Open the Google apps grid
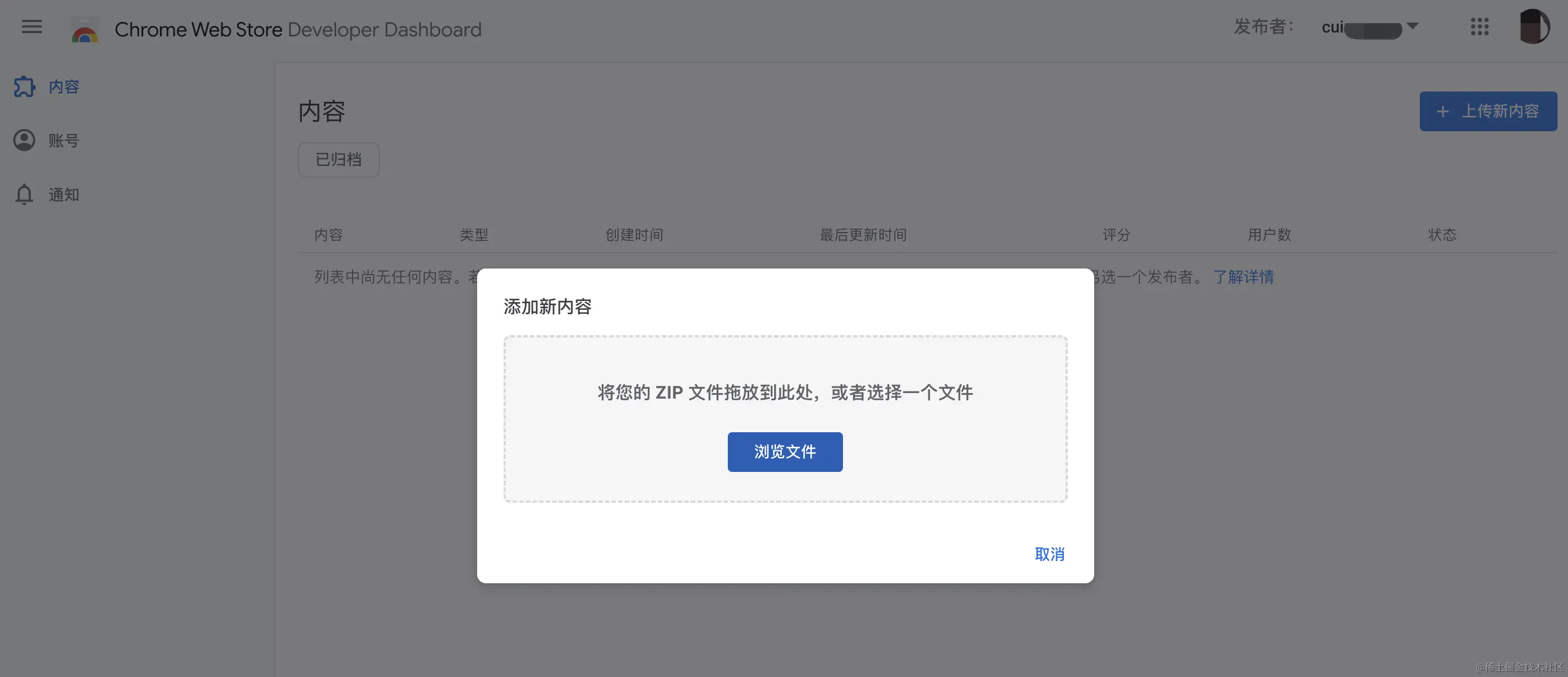Screen dimensions: 1568x677 (1479, 27)
